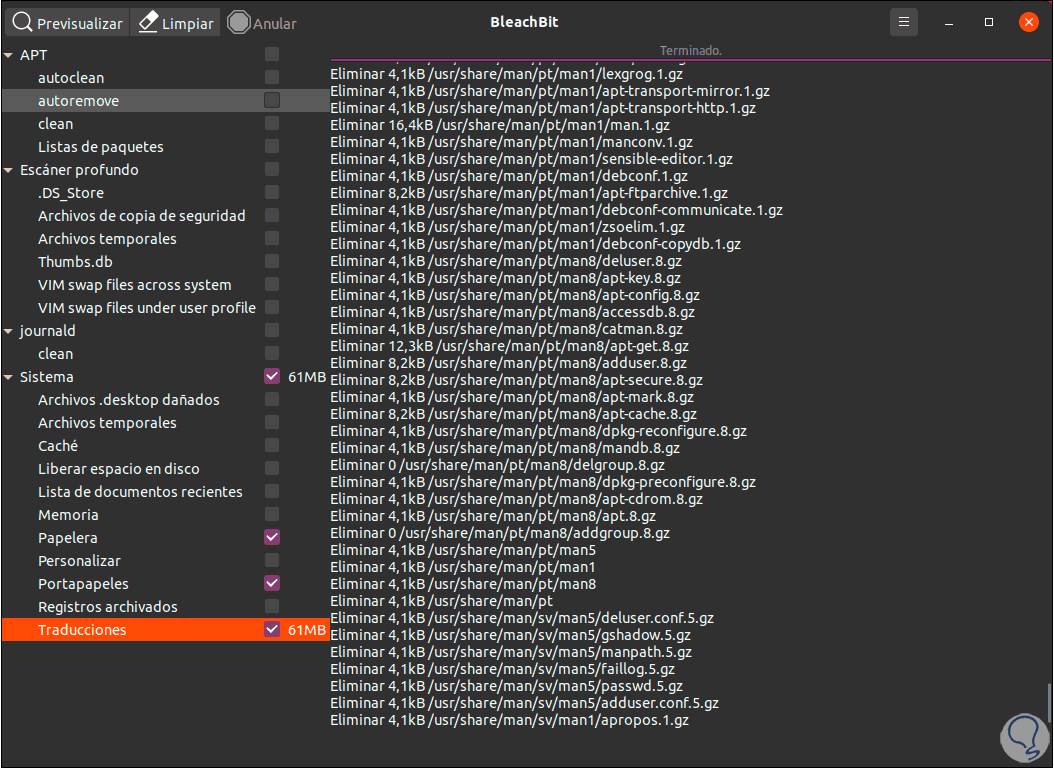Enable the autoremove checkbox
This screenshot has width=1054, height=768.
pyautogui.click(x=272, y=100)
